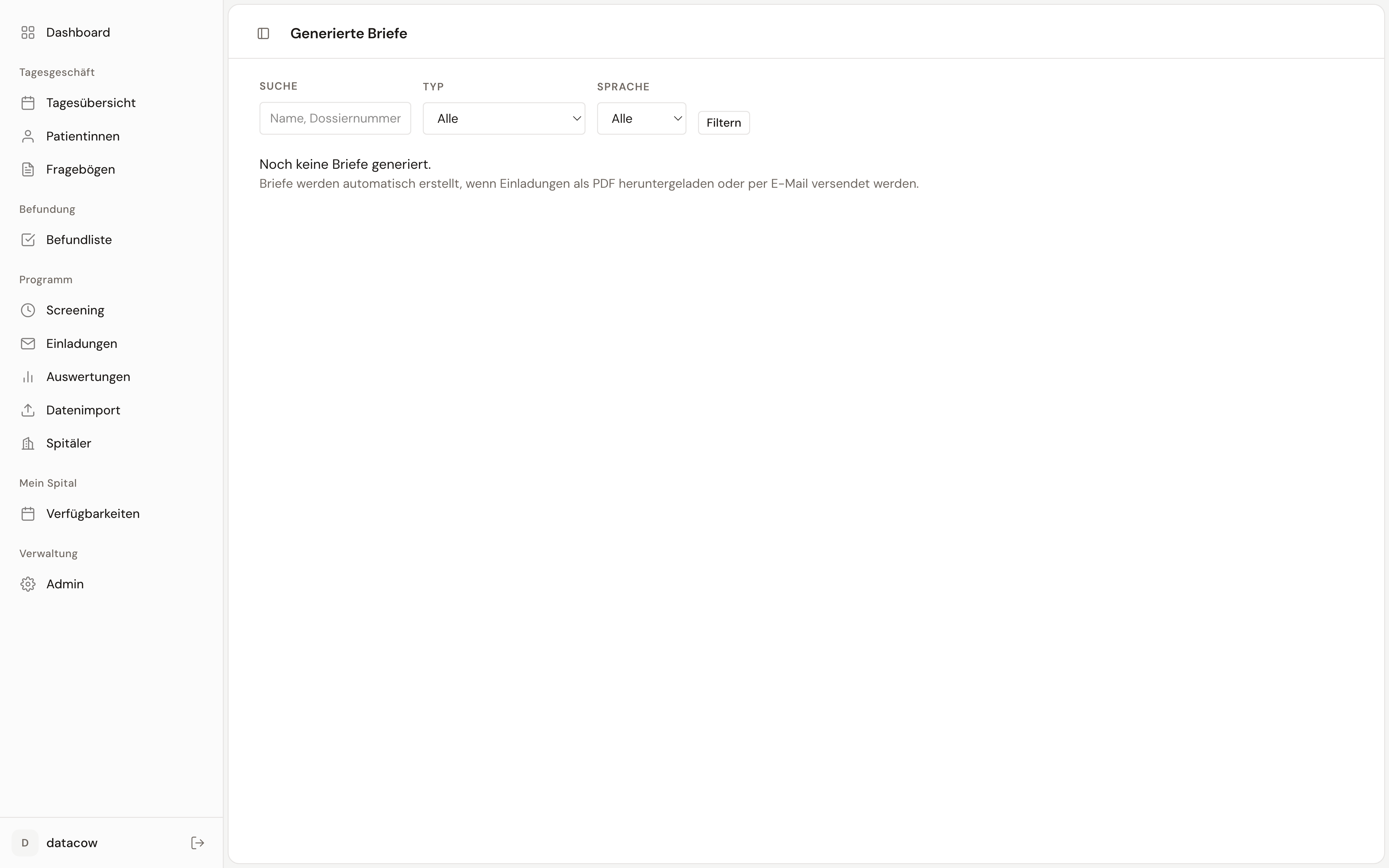
Task: Log out via the exit icon
Action: point(197,843)
